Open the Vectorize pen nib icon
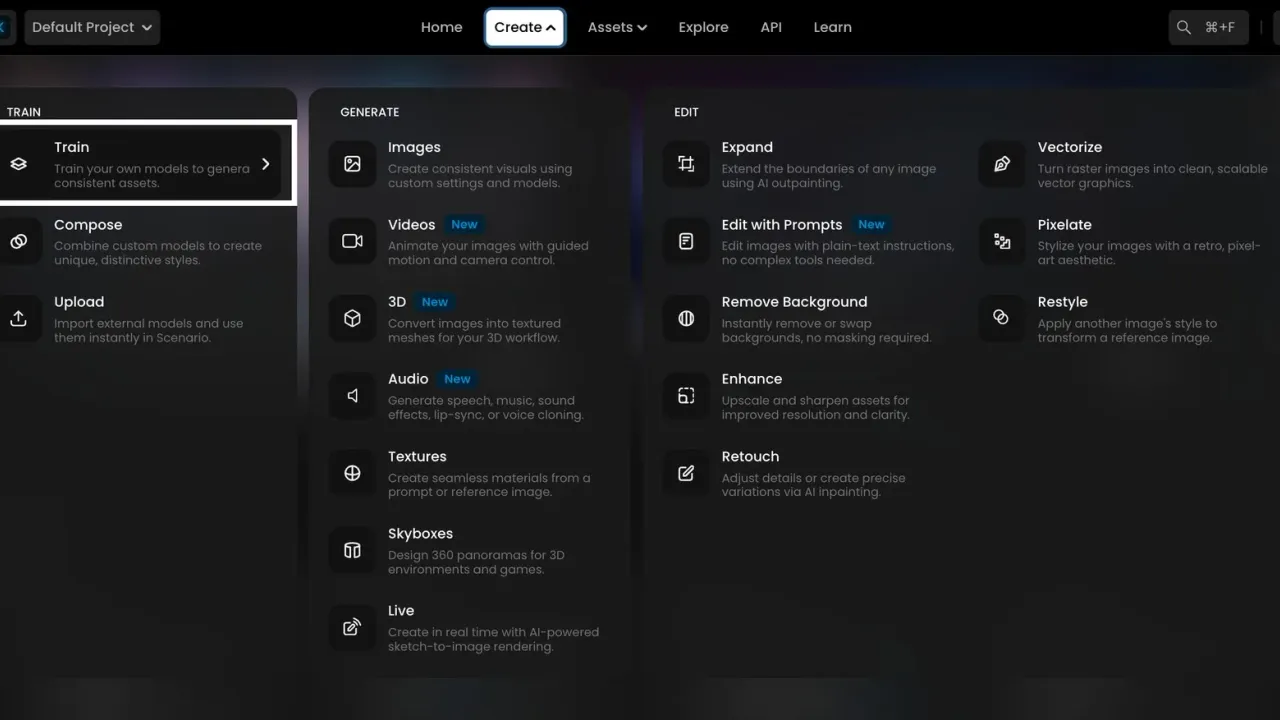Viewport: 1280px width, 720px height. pos(1002,164)
